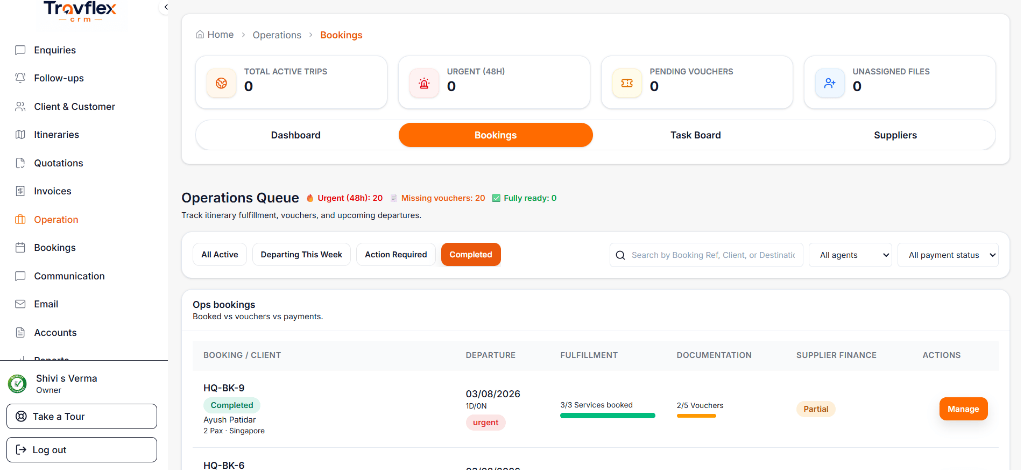Click the Communication message icon
The image size is (1021, 470).
[x=20, y=276]
